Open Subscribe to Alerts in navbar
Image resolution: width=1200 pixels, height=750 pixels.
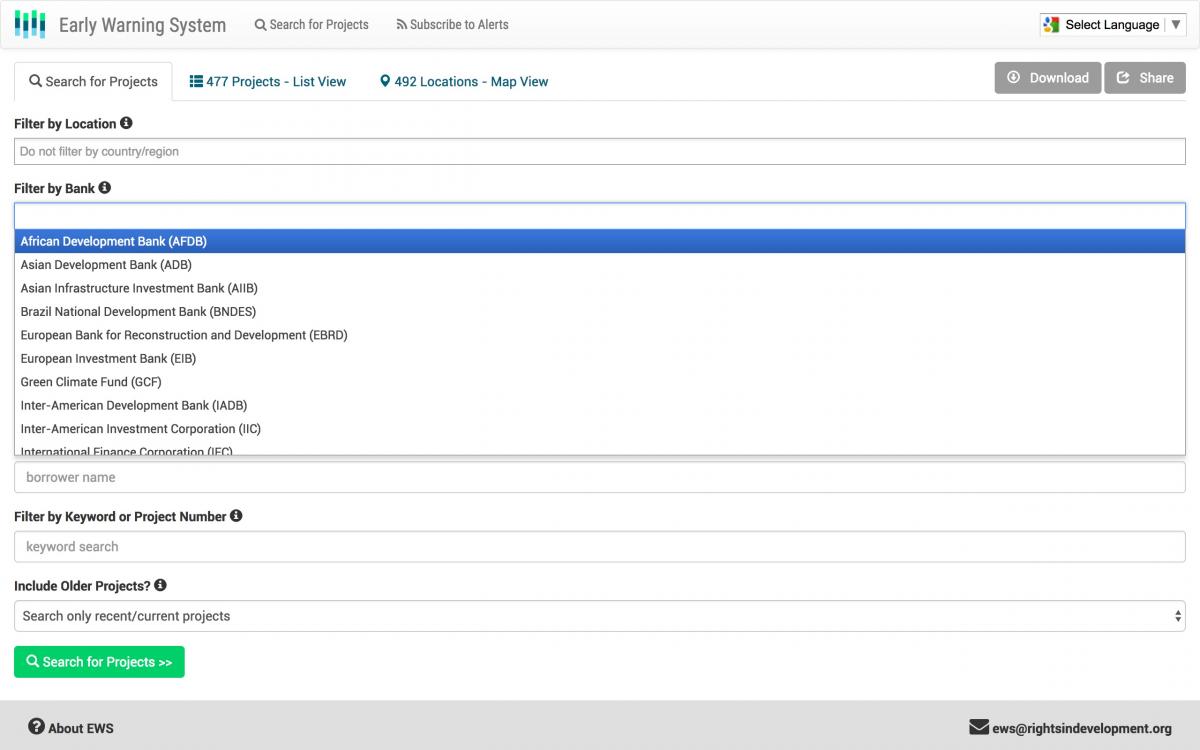[x=452, y=24]
